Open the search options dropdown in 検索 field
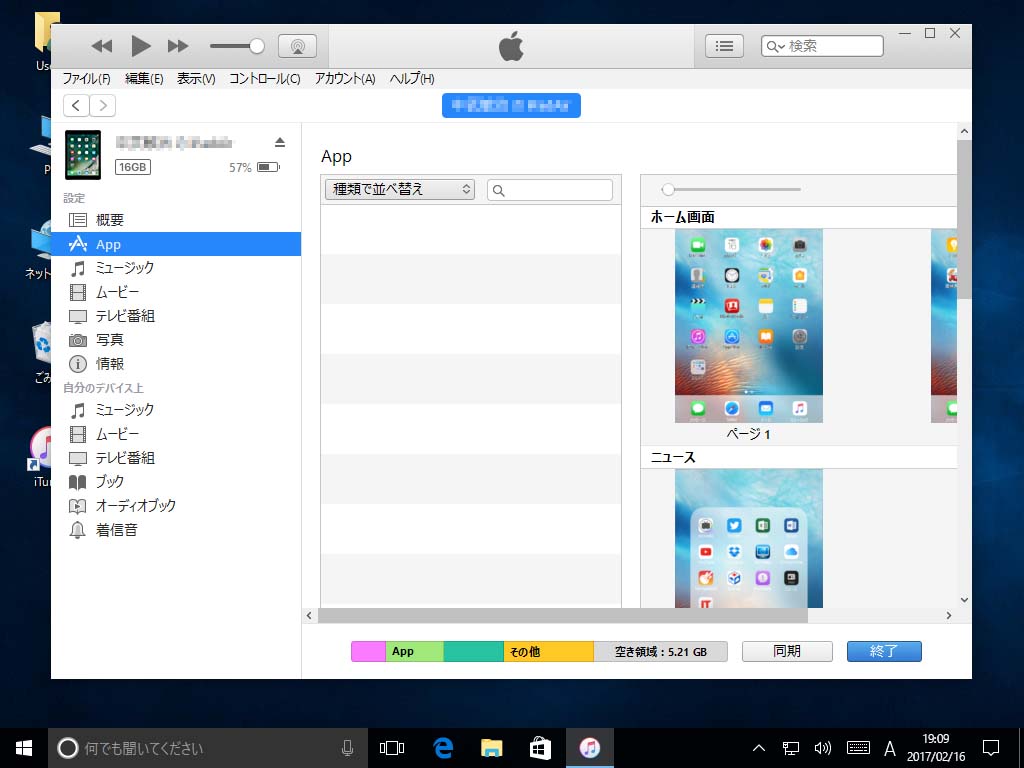 [776, 46]
